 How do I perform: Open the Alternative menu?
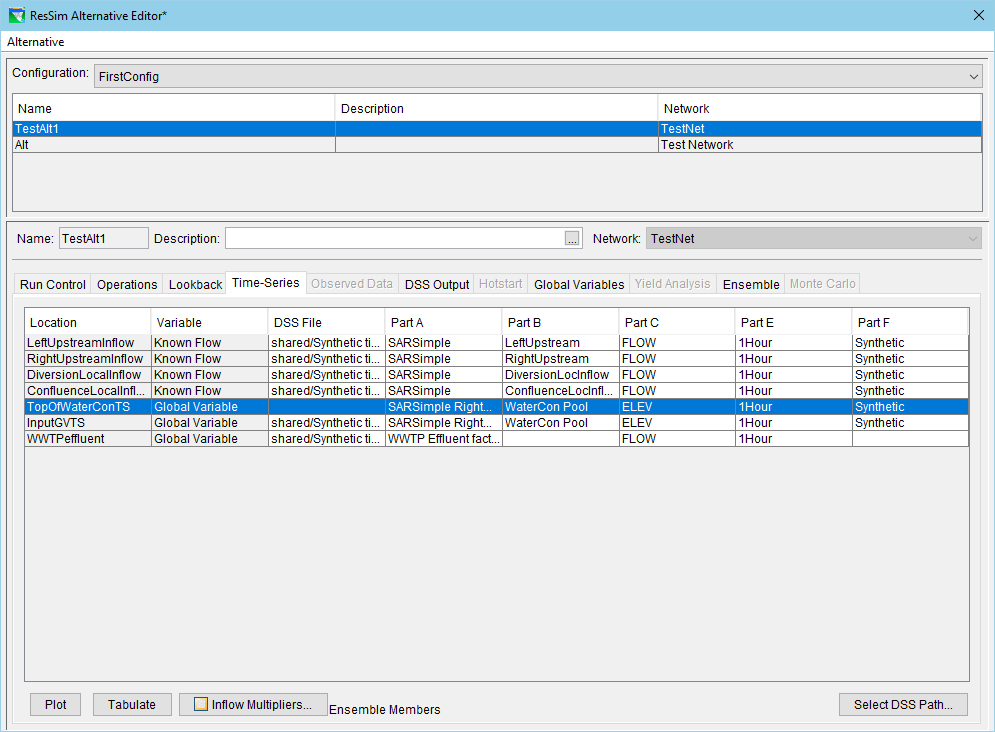36,42
